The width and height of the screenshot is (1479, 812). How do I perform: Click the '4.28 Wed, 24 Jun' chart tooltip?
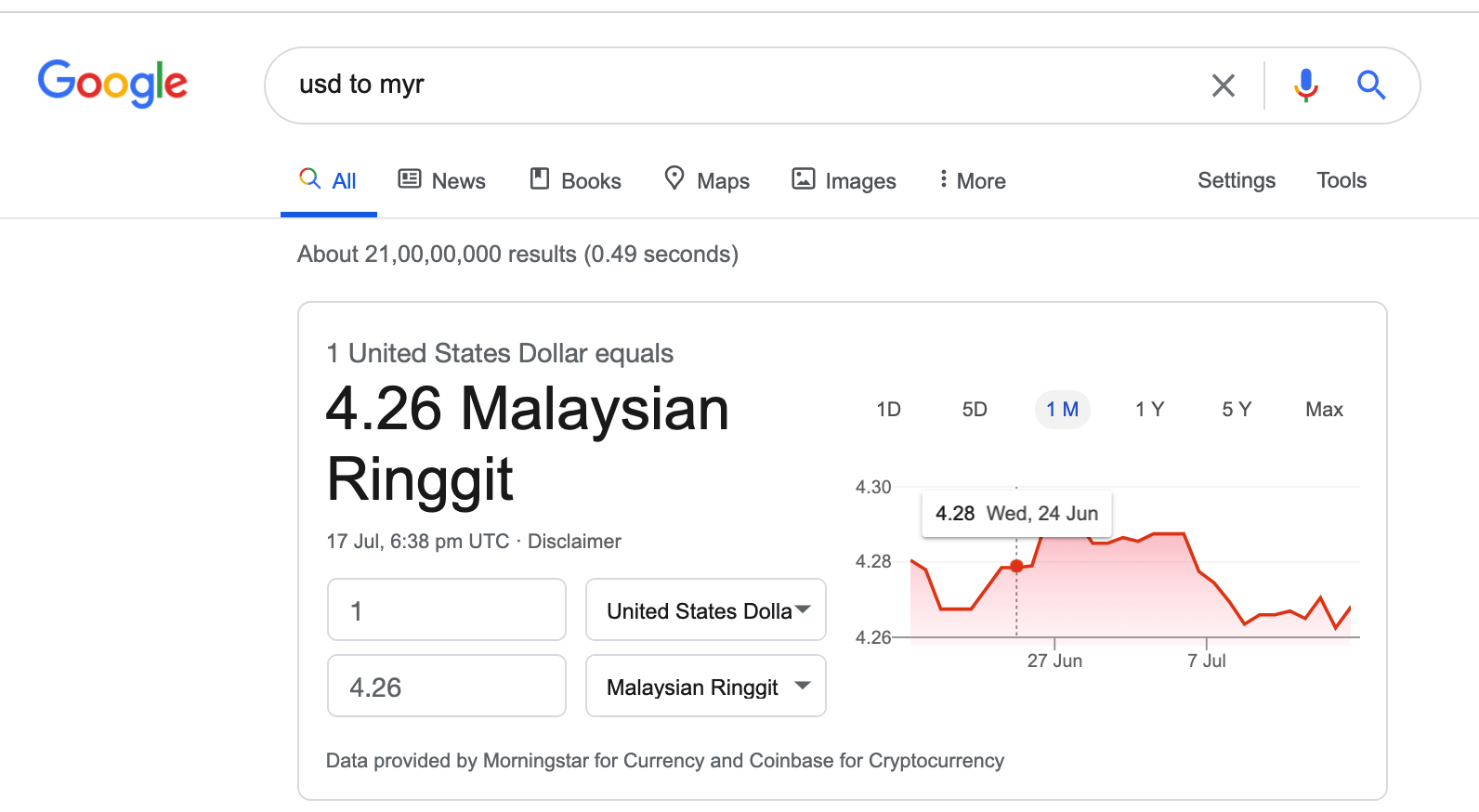[x=1016, y=514]
